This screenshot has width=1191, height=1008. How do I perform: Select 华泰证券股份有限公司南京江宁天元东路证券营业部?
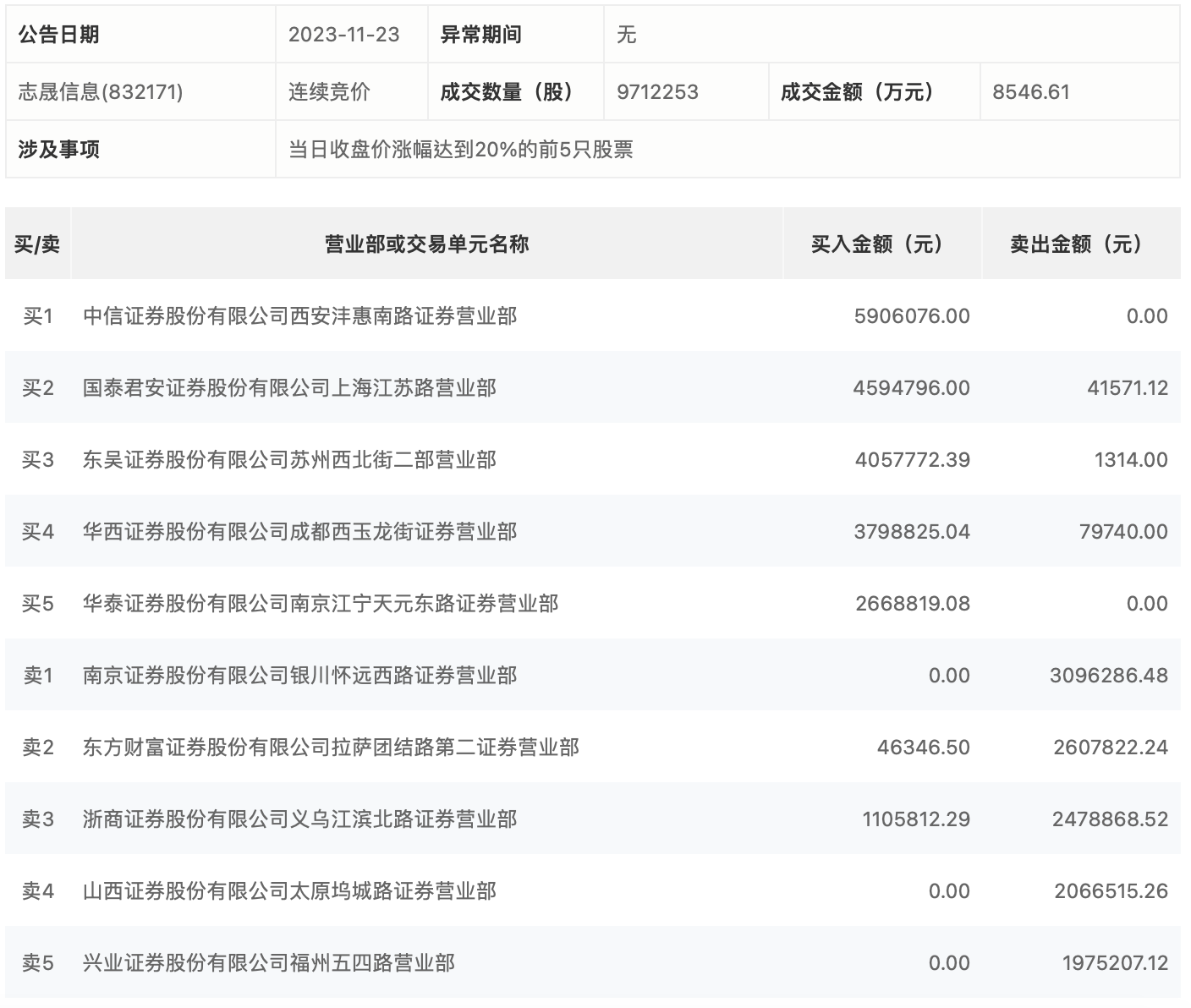point(321,604)
